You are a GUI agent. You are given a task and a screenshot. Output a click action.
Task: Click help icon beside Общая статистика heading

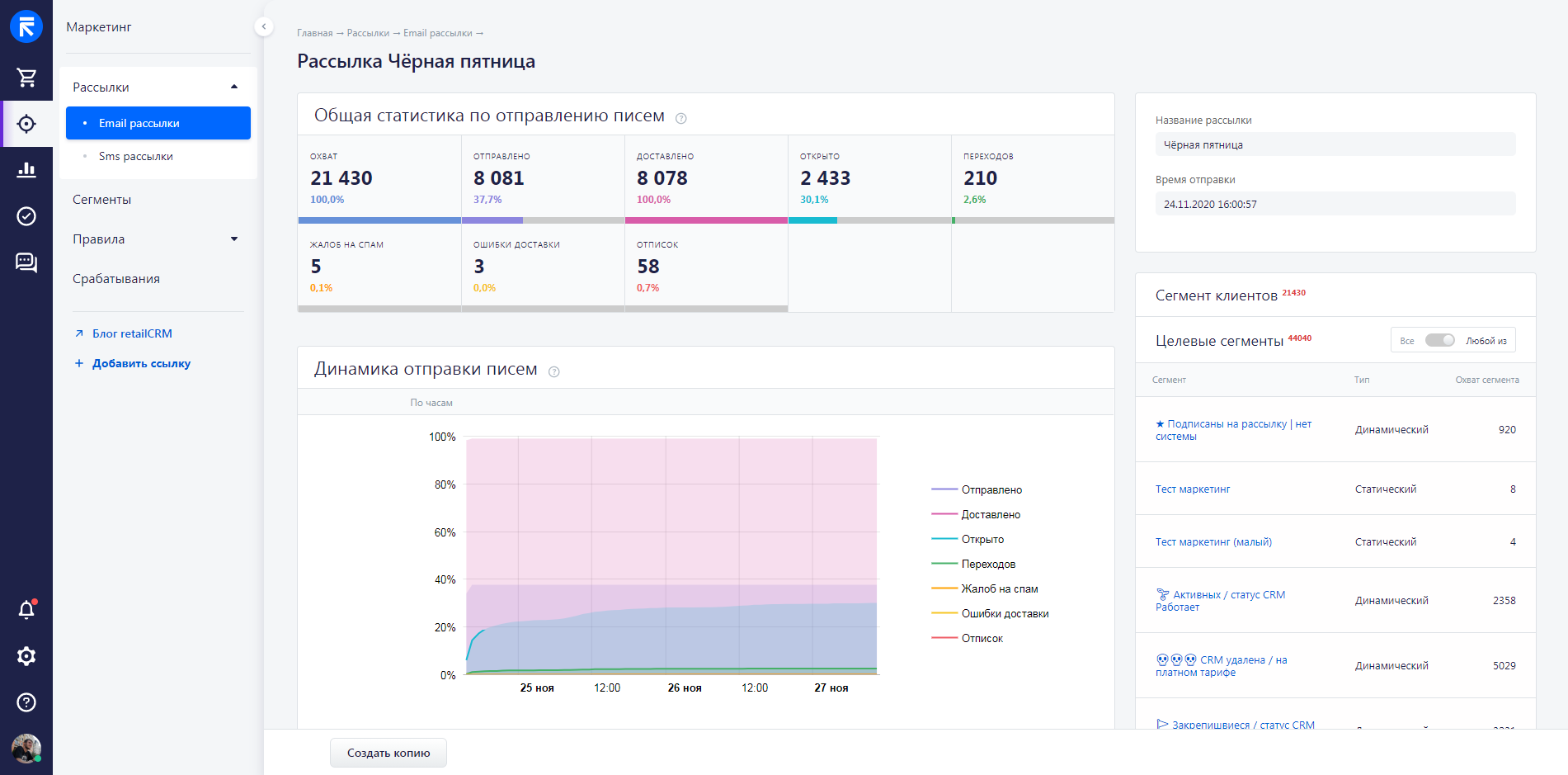680,118
